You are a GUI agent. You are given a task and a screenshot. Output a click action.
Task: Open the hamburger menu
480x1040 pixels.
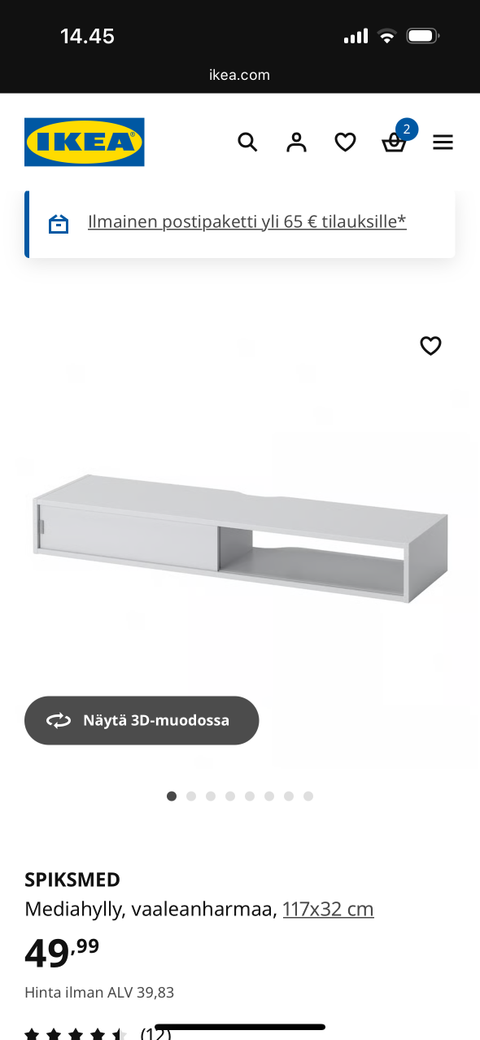[443, 142]
